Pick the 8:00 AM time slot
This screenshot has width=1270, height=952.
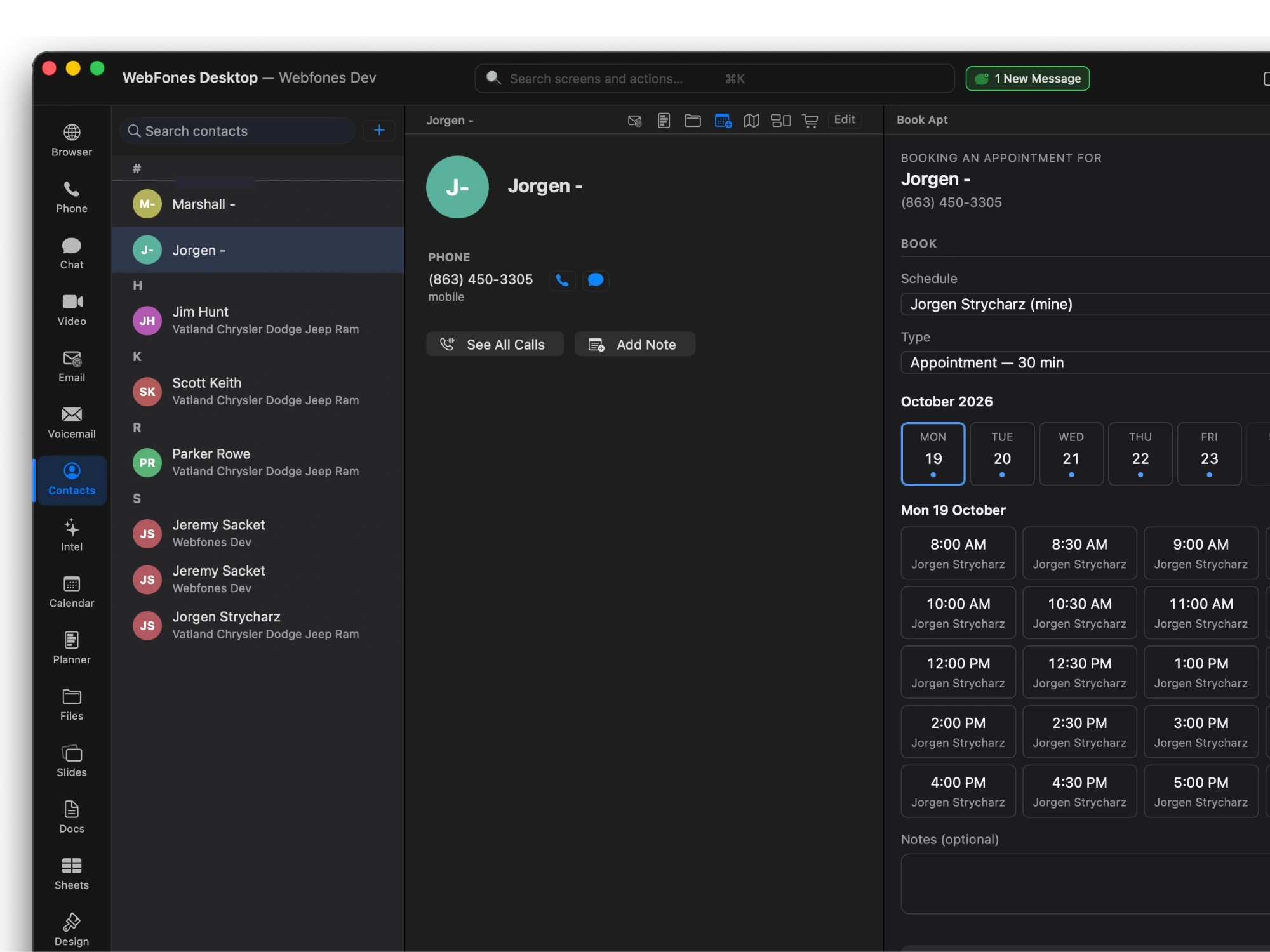(958, 553)
